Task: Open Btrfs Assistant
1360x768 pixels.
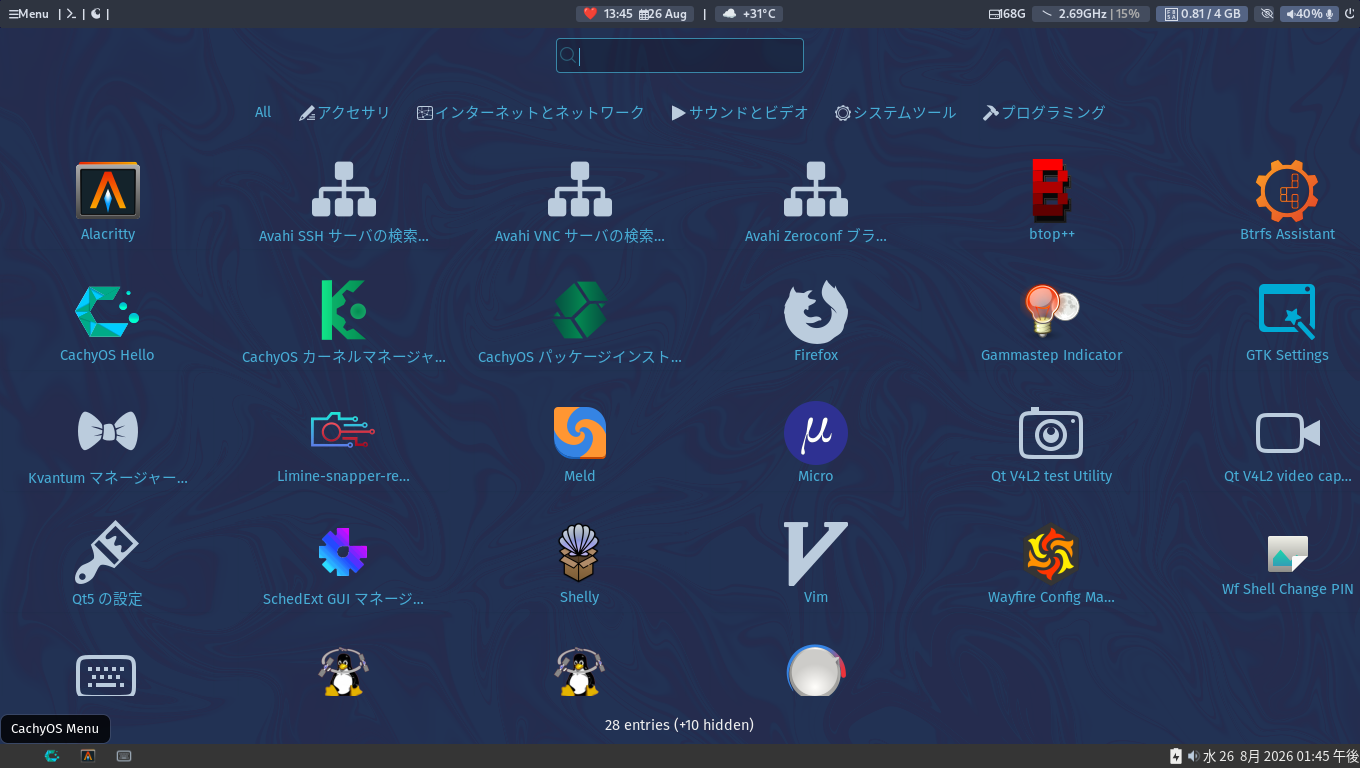Action: click(1288, 202)
